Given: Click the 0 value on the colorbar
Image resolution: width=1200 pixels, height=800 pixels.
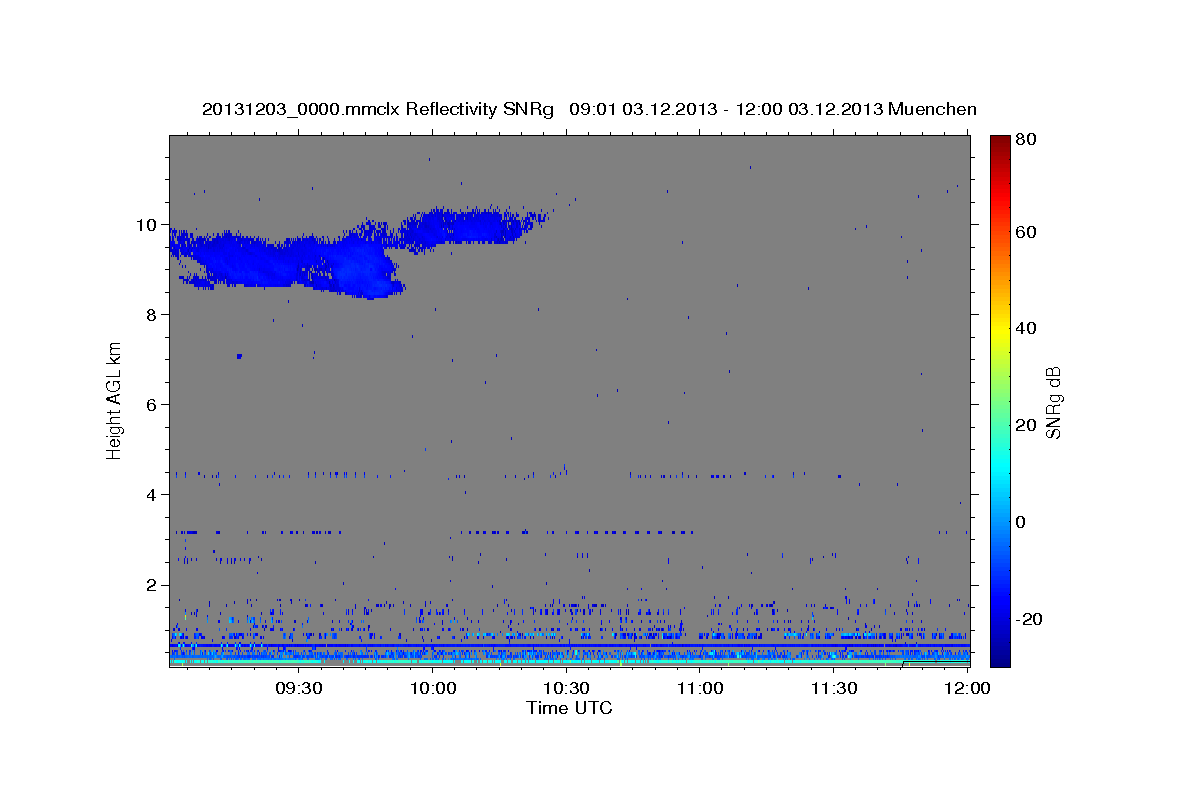Looking at the screenshot, I should tap(1021, 522).
